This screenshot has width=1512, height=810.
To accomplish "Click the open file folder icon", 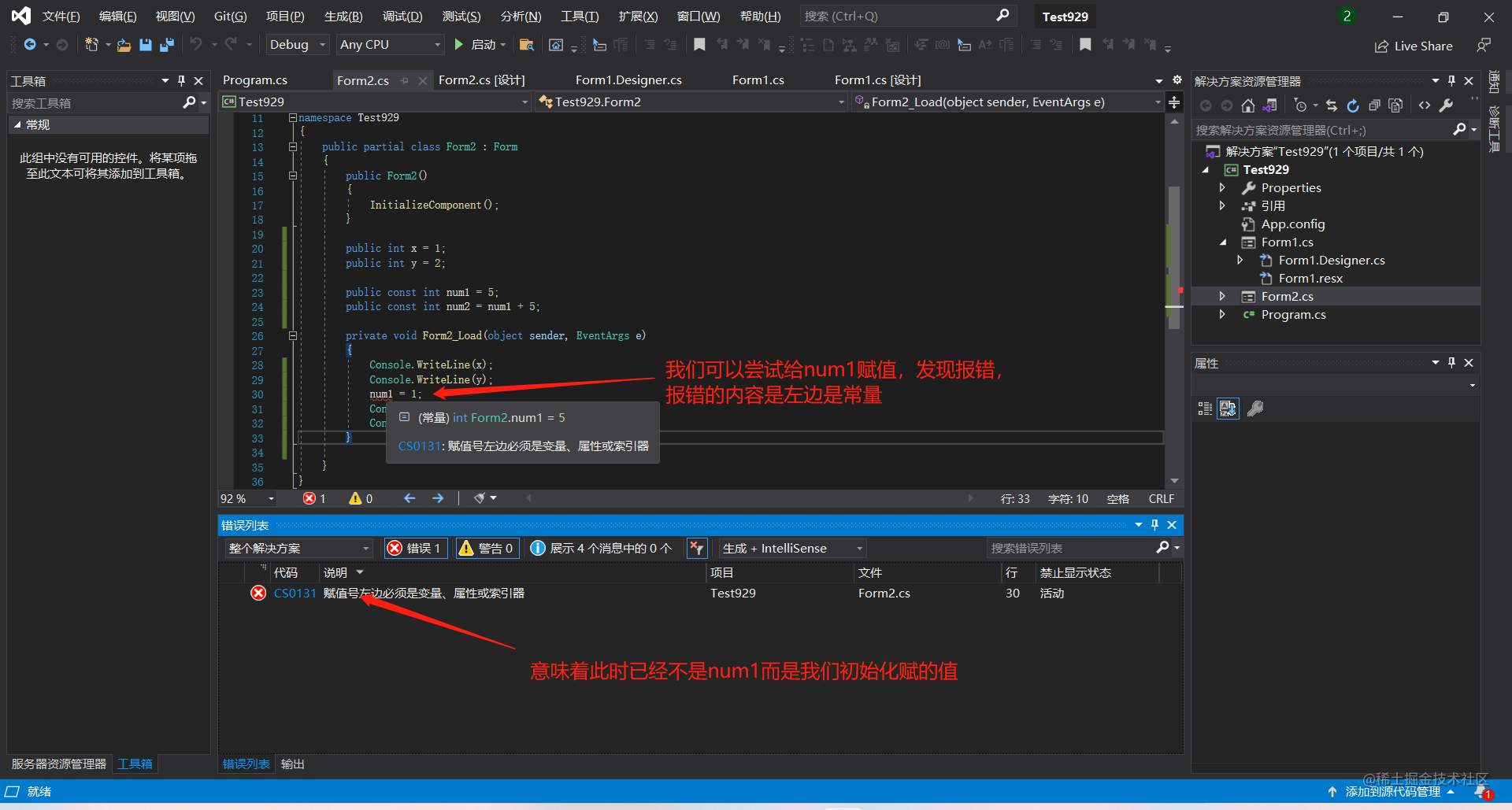I will pos(124,45).
